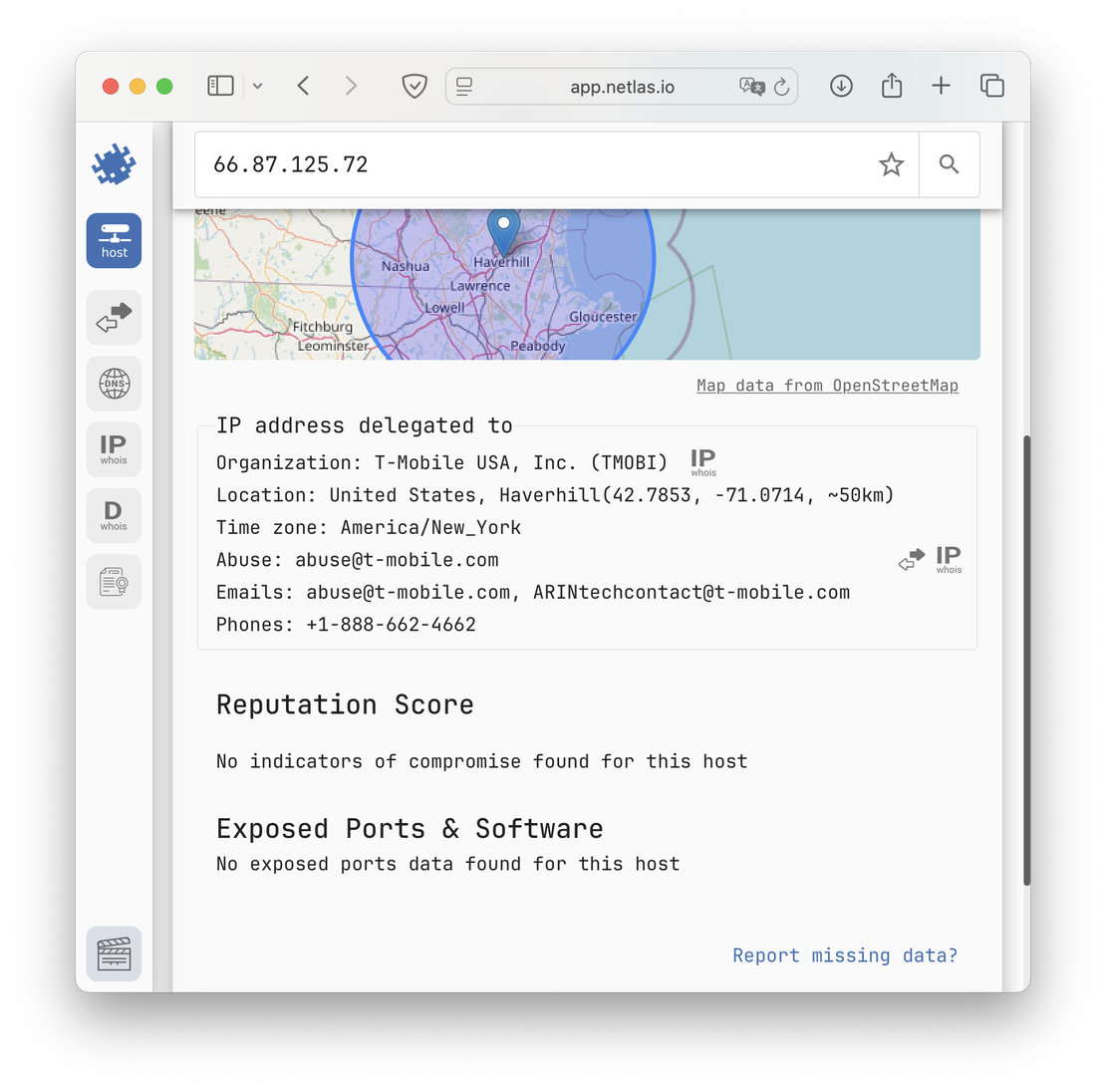1106x1092 pixels.
Task: Open the responses search arrows icon
Action: (x=114, y=317)
